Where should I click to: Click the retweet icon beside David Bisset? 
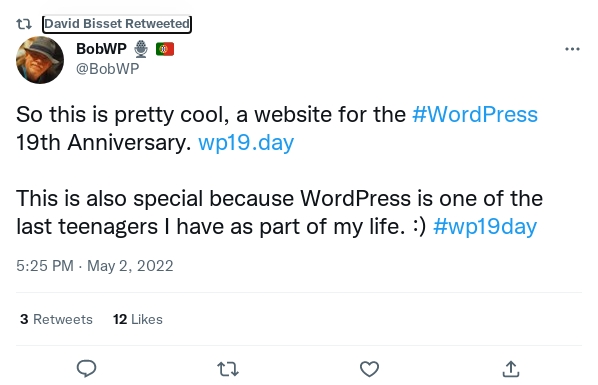point(24,24)
